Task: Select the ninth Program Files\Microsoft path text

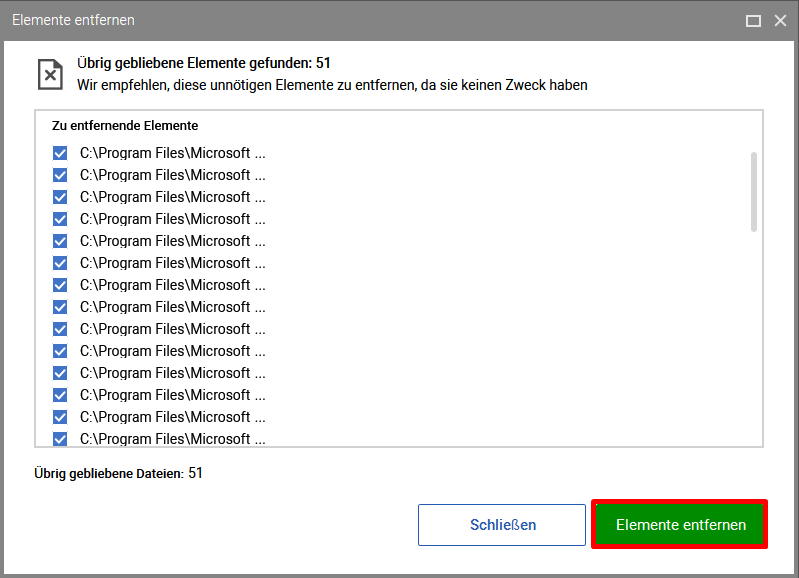Action: (x=173, y=329)
